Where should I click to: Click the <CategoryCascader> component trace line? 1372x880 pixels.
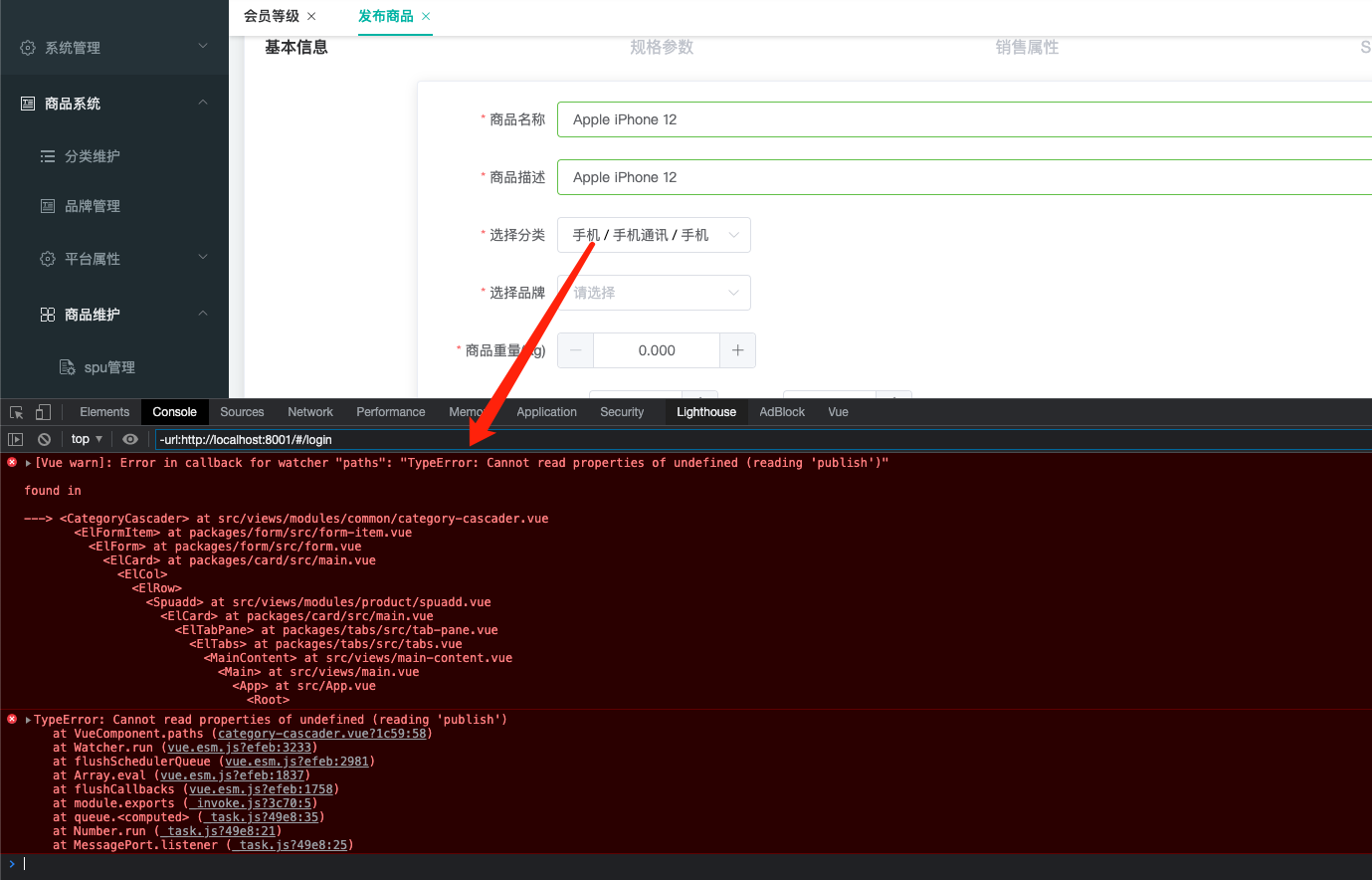(303, 519)
